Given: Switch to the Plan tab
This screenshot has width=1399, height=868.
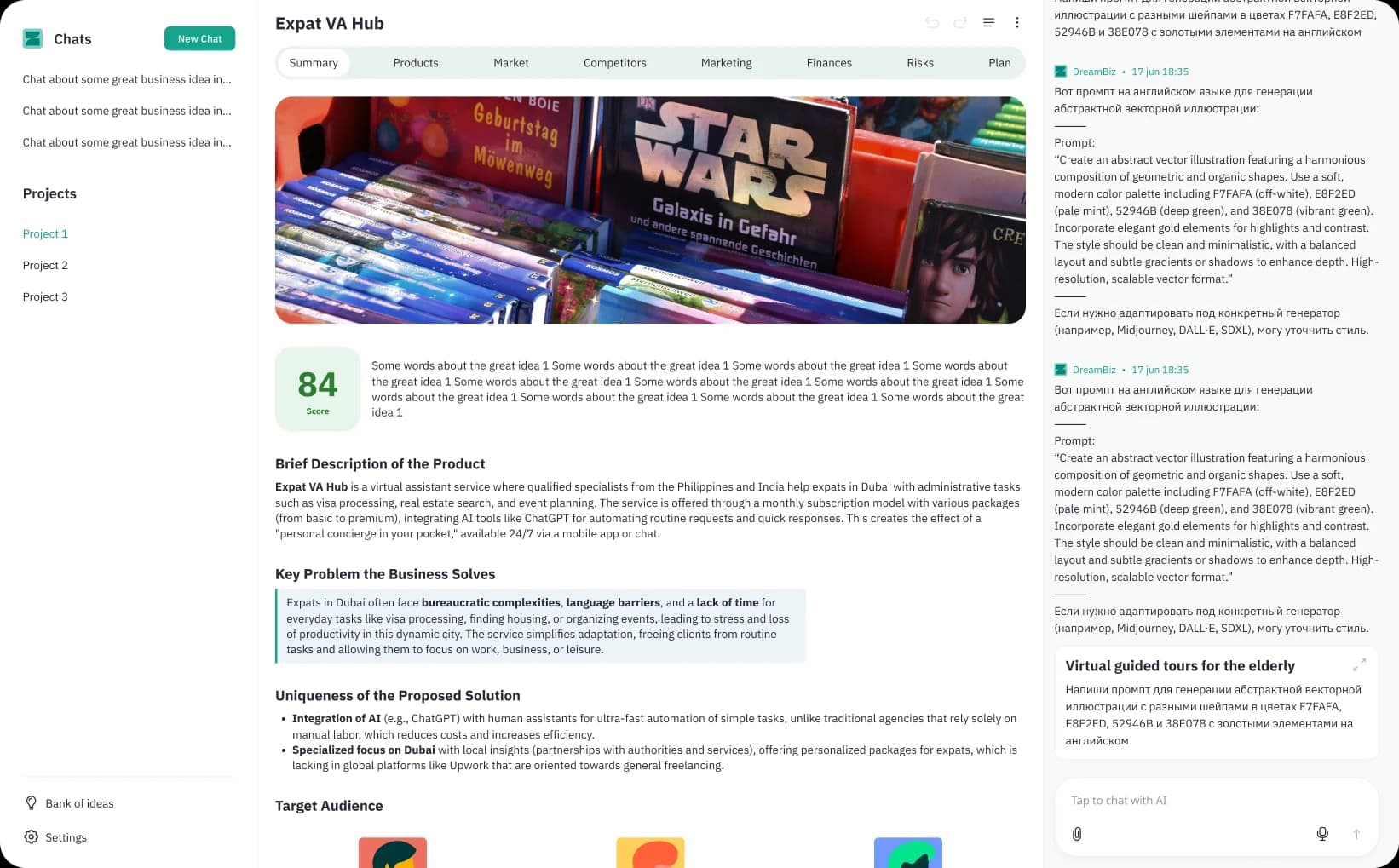Looking at the screenshot, I should pos(999,63).
